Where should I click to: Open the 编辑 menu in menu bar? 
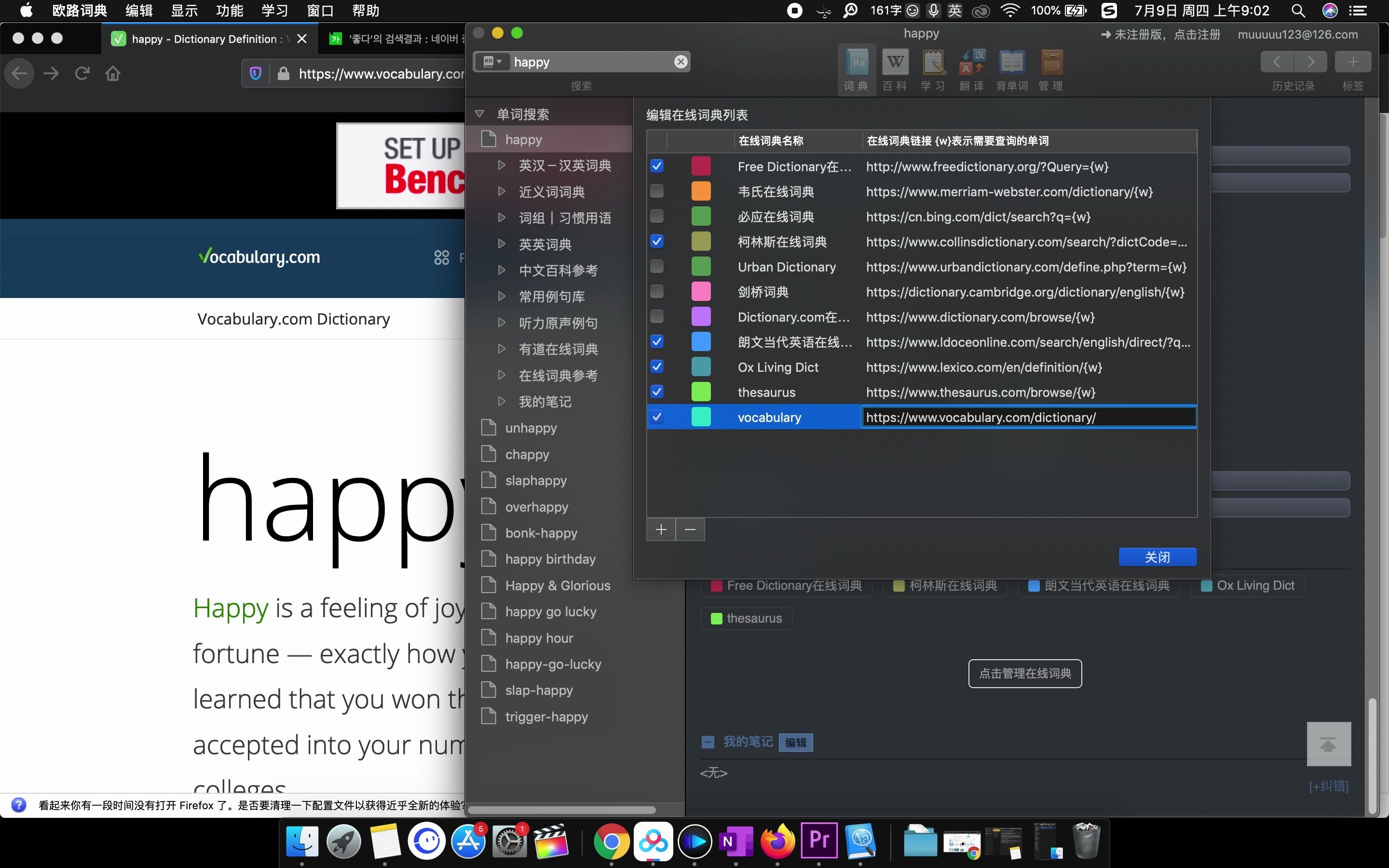click(139, 10)
